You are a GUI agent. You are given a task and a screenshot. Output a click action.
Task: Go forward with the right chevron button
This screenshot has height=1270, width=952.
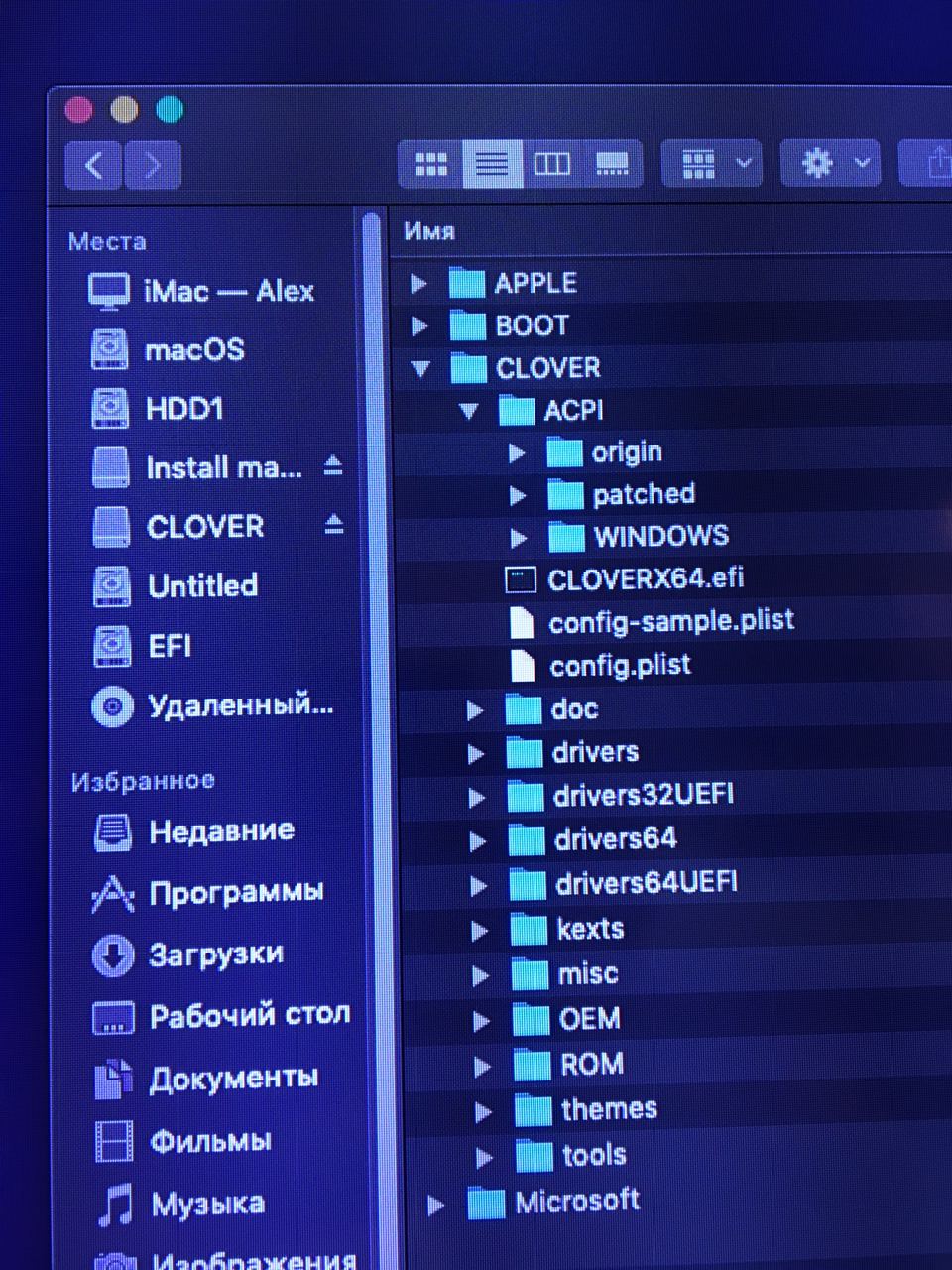click(152, 164)
